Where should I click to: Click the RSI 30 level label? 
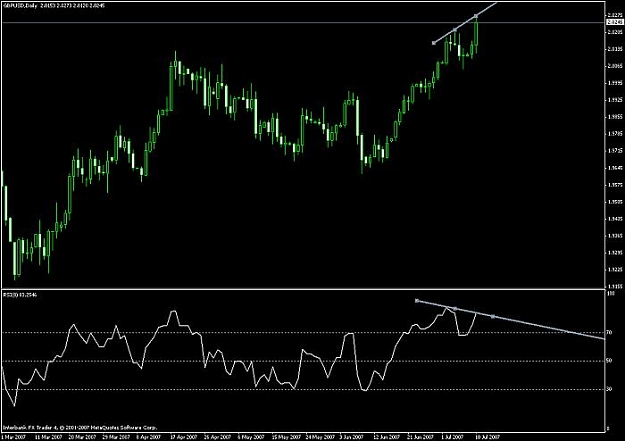pyautogui.click(x=609, y=389)
